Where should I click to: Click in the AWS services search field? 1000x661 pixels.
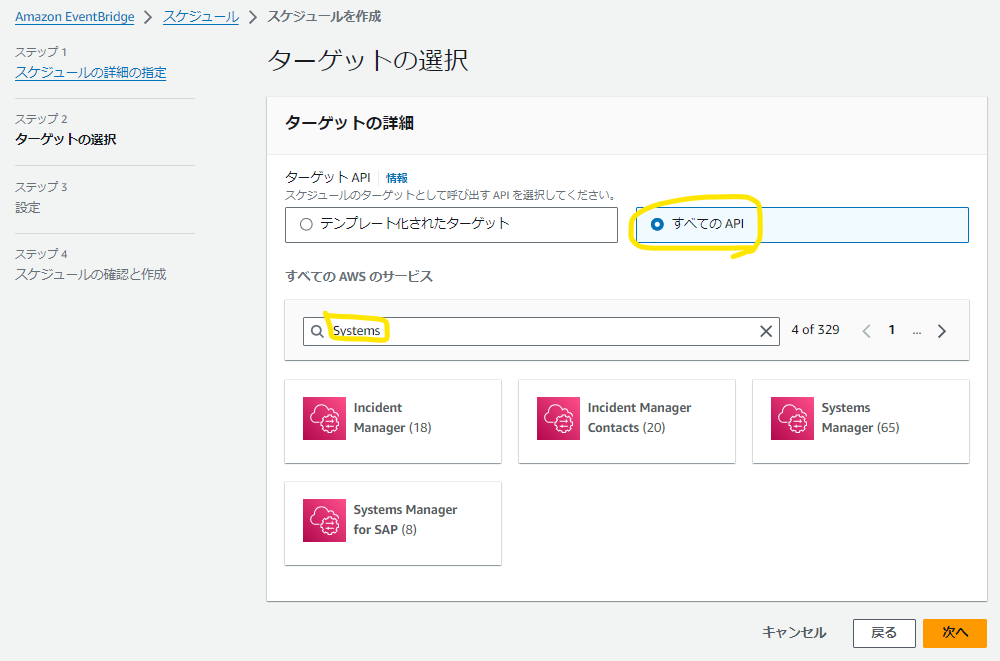click(541, 331)
